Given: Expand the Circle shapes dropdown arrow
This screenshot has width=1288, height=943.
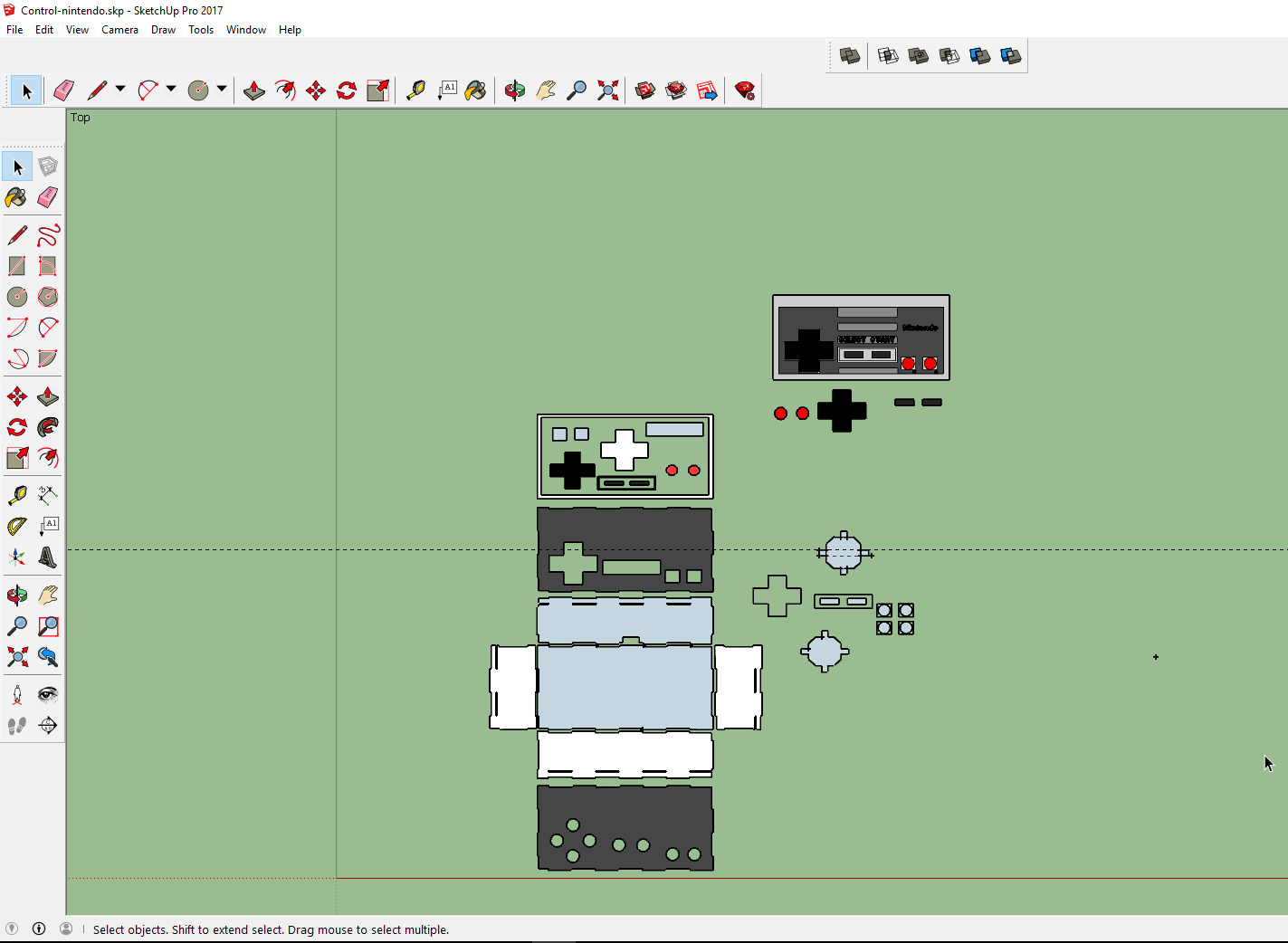Looking at the screenshot, I should (x=222, y=90).
